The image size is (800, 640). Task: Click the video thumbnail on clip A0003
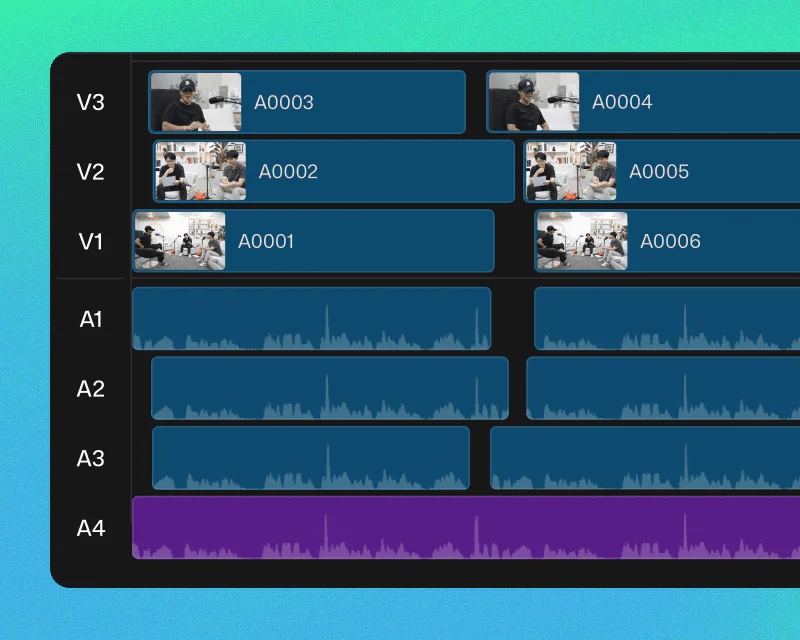click(195, 101)
